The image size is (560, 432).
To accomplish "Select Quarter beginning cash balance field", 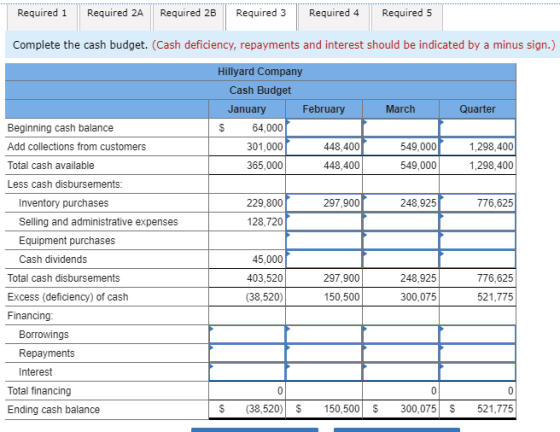I will pyautogui.click(x=478, y=128).
